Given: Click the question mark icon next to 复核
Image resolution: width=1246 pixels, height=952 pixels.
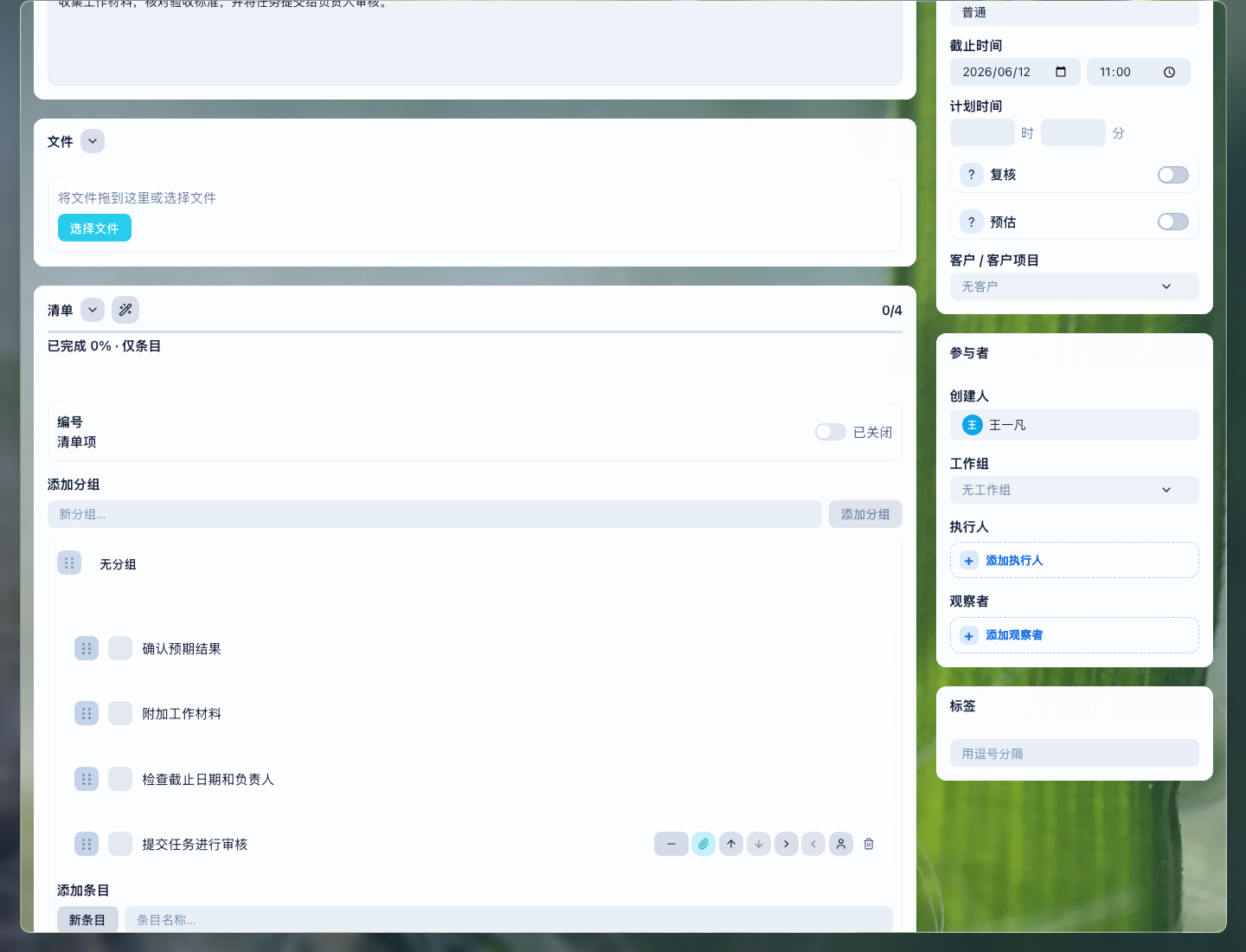Looking at the screenshot, I should tap(971, 175).
